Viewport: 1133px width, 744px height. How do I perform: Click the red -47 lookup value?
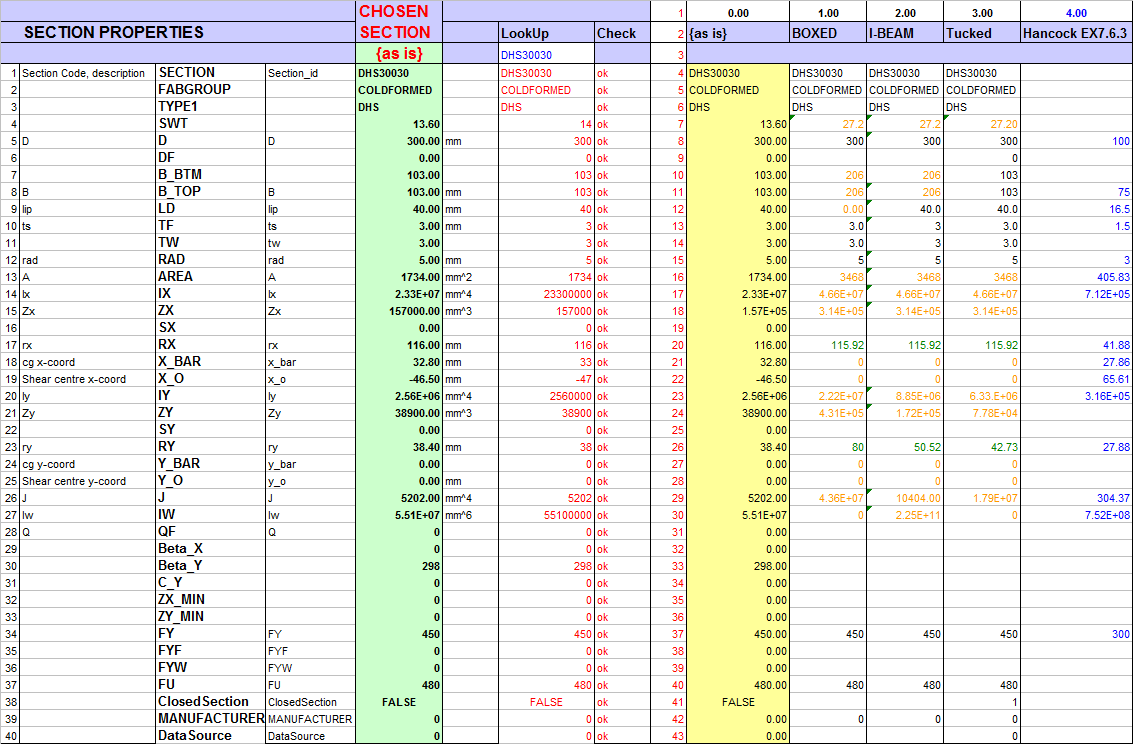click(x=546, y=379)
